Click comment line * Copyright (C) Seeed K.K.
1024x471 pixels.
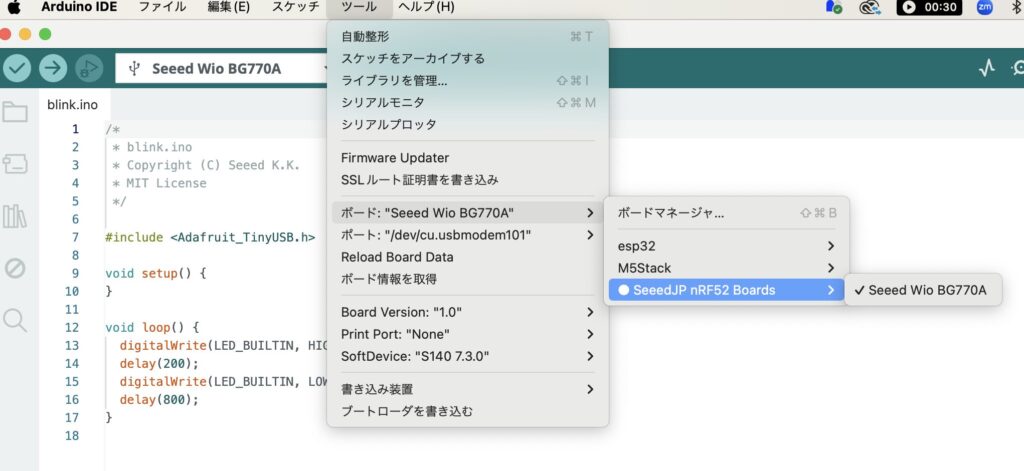point(206,165)
